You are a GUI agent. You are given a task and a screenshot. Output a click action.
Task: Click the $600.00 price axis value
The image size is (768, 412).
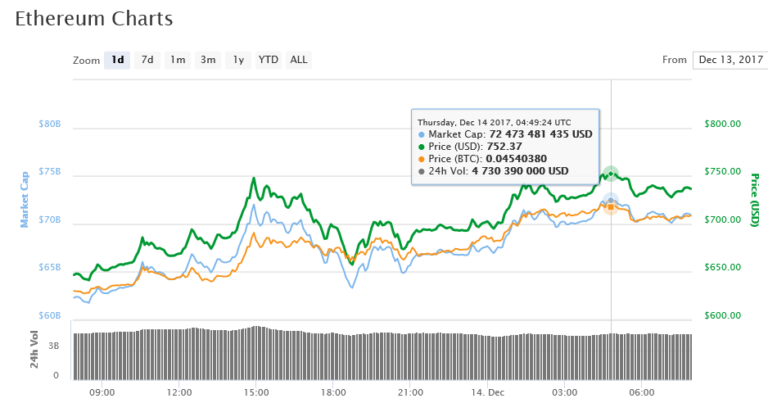[x=722, y=315]
